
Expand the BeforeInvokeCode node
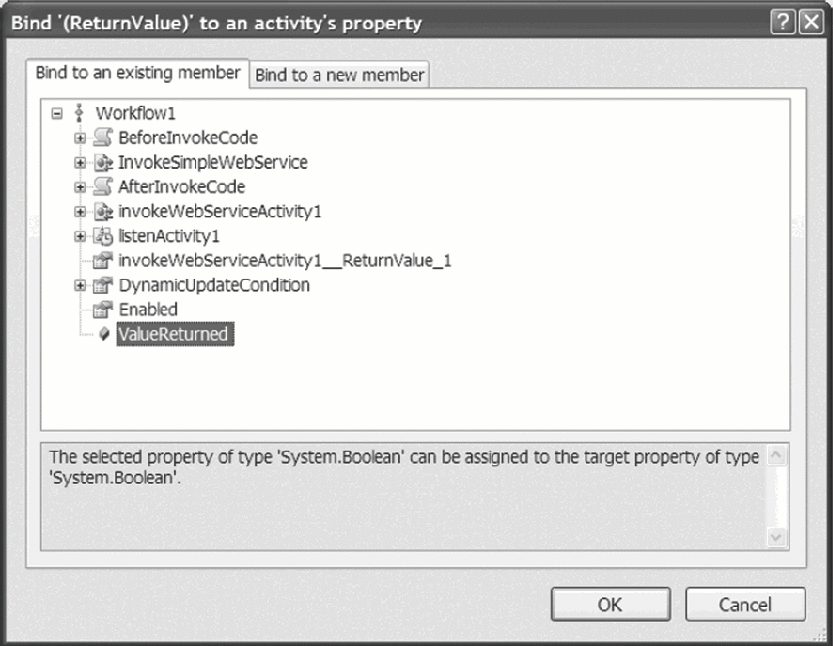[x=80, y=138]
